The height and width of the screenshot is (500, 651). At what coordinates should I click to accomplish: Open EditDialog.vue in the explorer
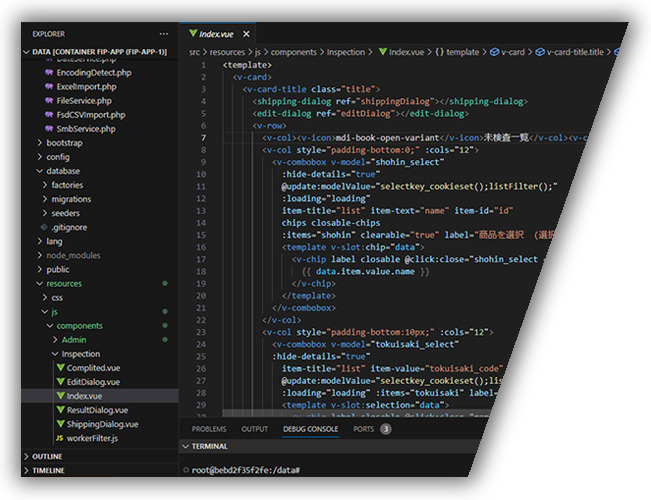click(93, 382)
